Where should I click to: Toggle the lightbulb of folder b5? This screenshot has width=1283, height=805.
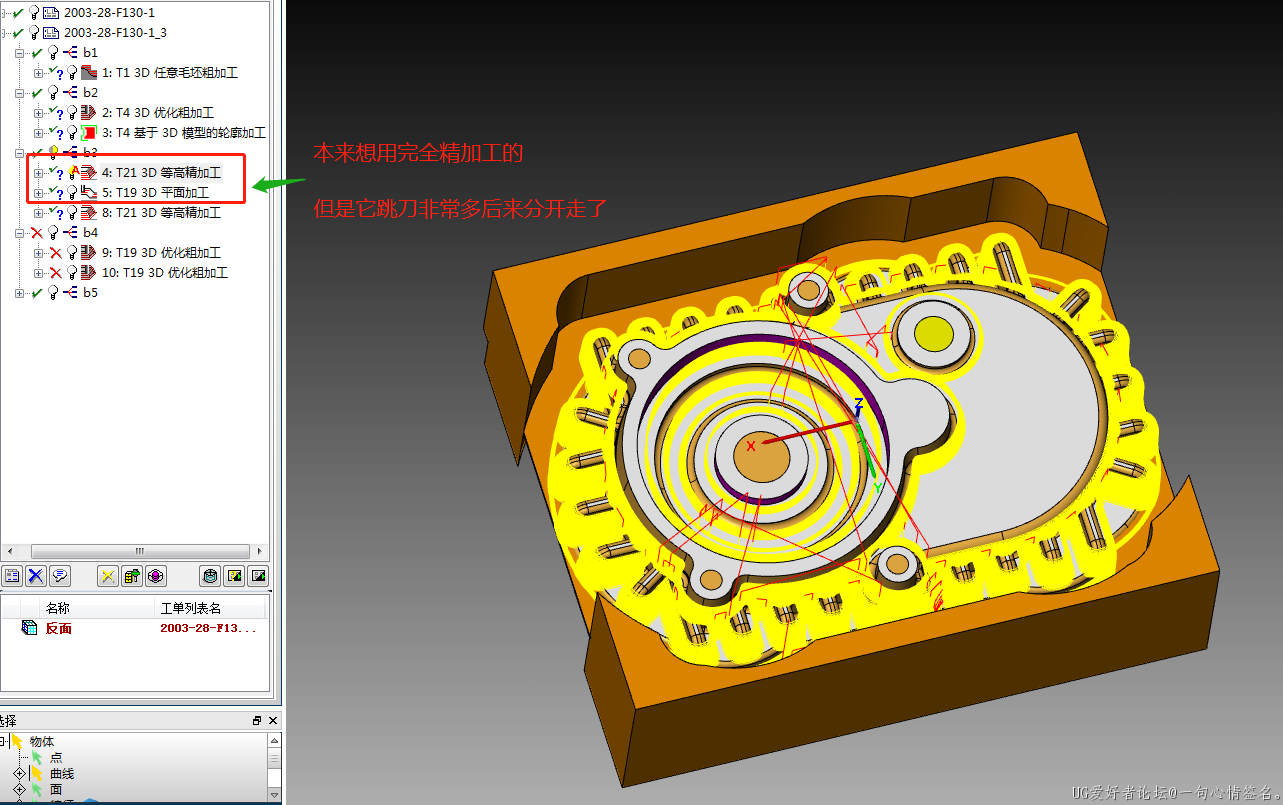53,293
